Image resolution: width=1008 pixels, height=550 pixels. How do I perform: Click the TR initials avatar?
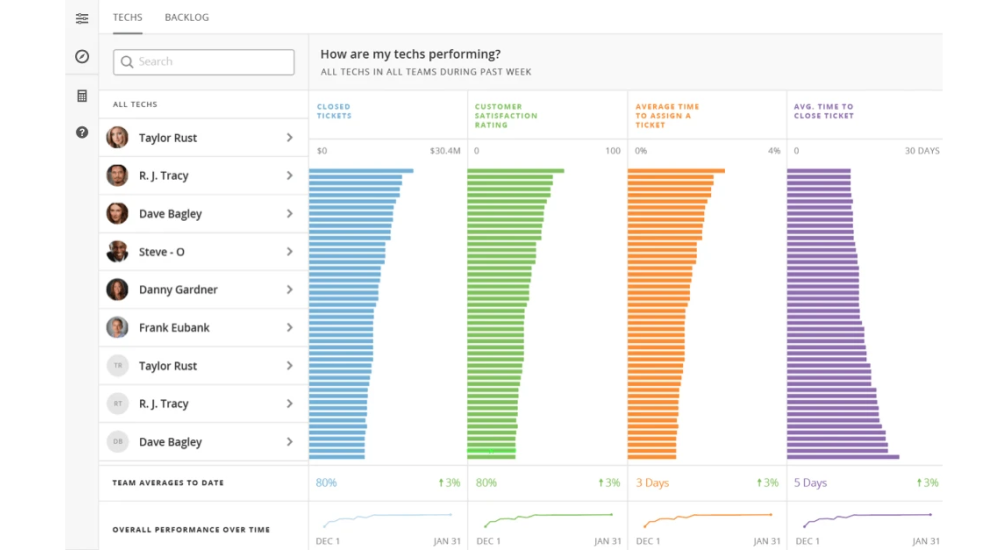(118, 366)
